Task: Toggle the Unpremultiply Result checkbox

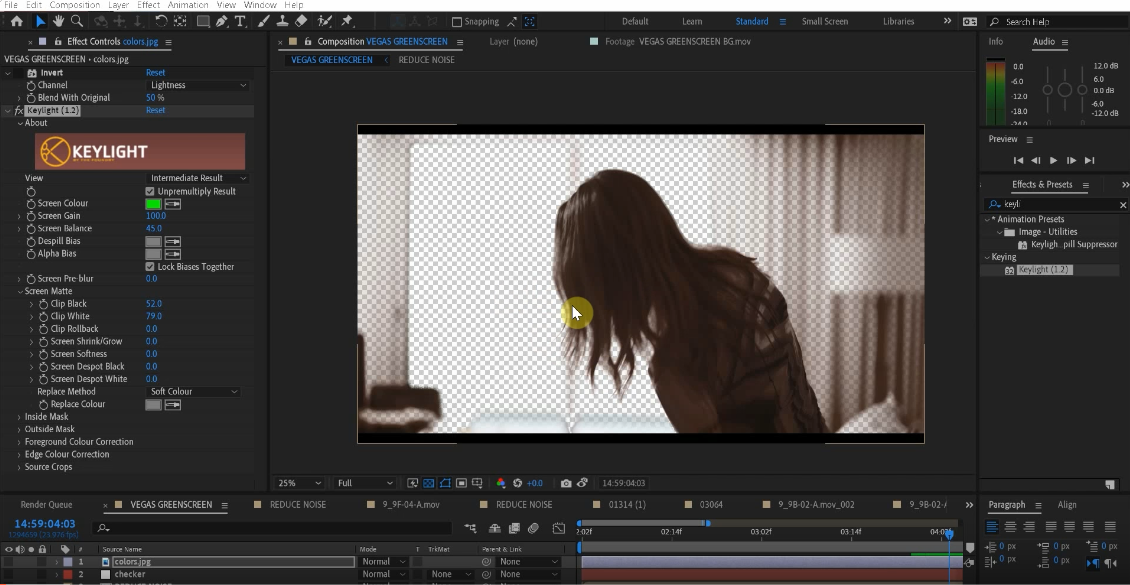Action: tap(150, 192)
